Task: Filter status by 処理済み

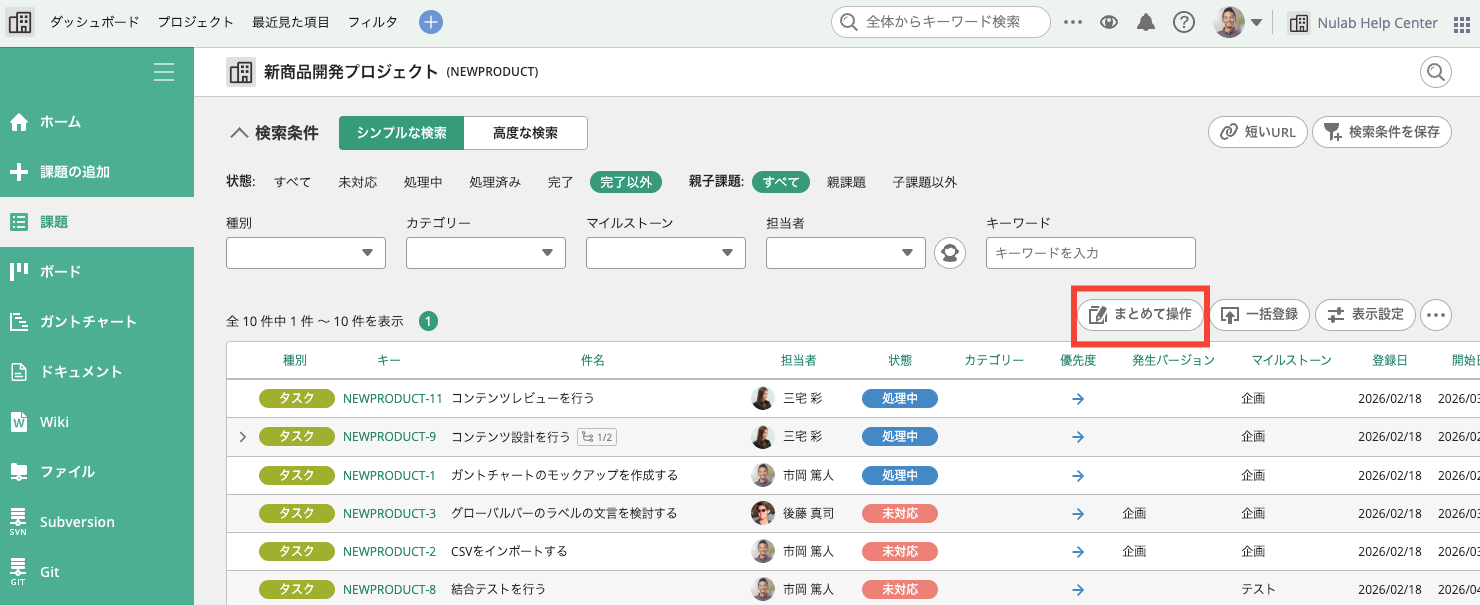Action: point(495,182)
